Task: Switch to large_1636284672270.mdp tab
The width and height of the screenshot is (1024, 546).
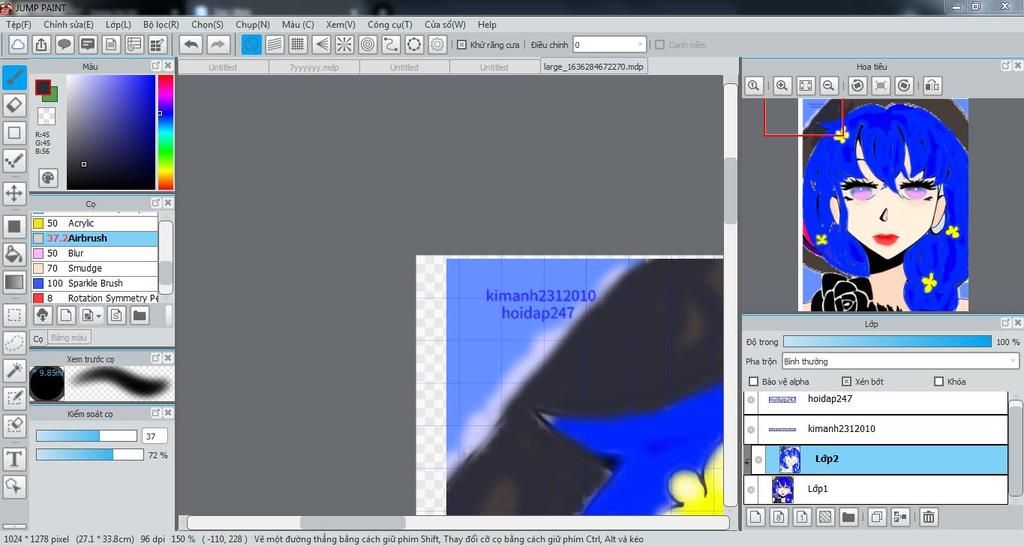Action: (594, 67)
